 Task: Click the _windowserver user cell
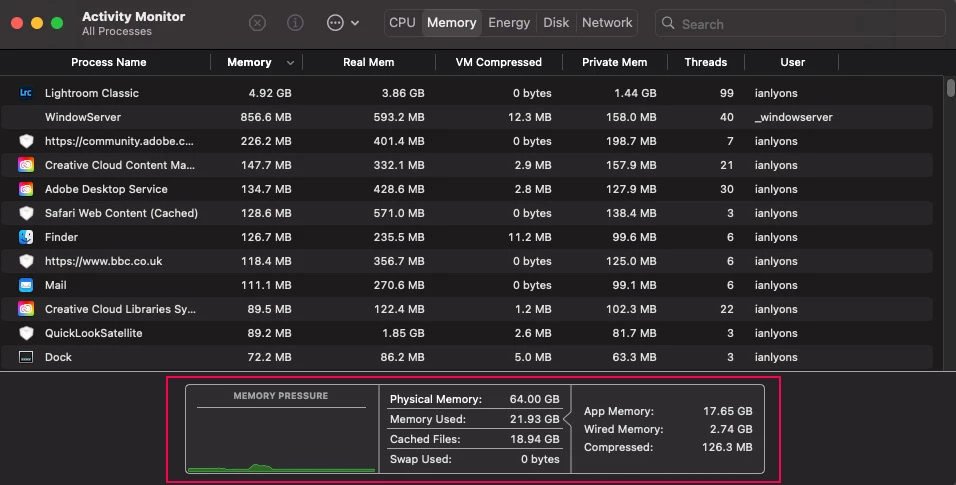point(793,117)
